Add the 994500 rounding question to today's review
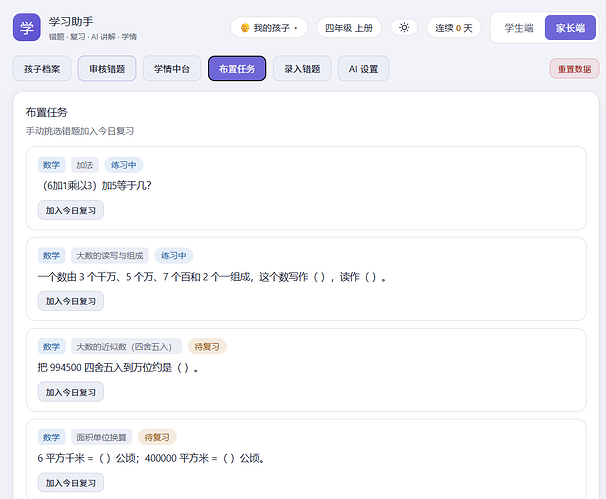 (71, 392)
